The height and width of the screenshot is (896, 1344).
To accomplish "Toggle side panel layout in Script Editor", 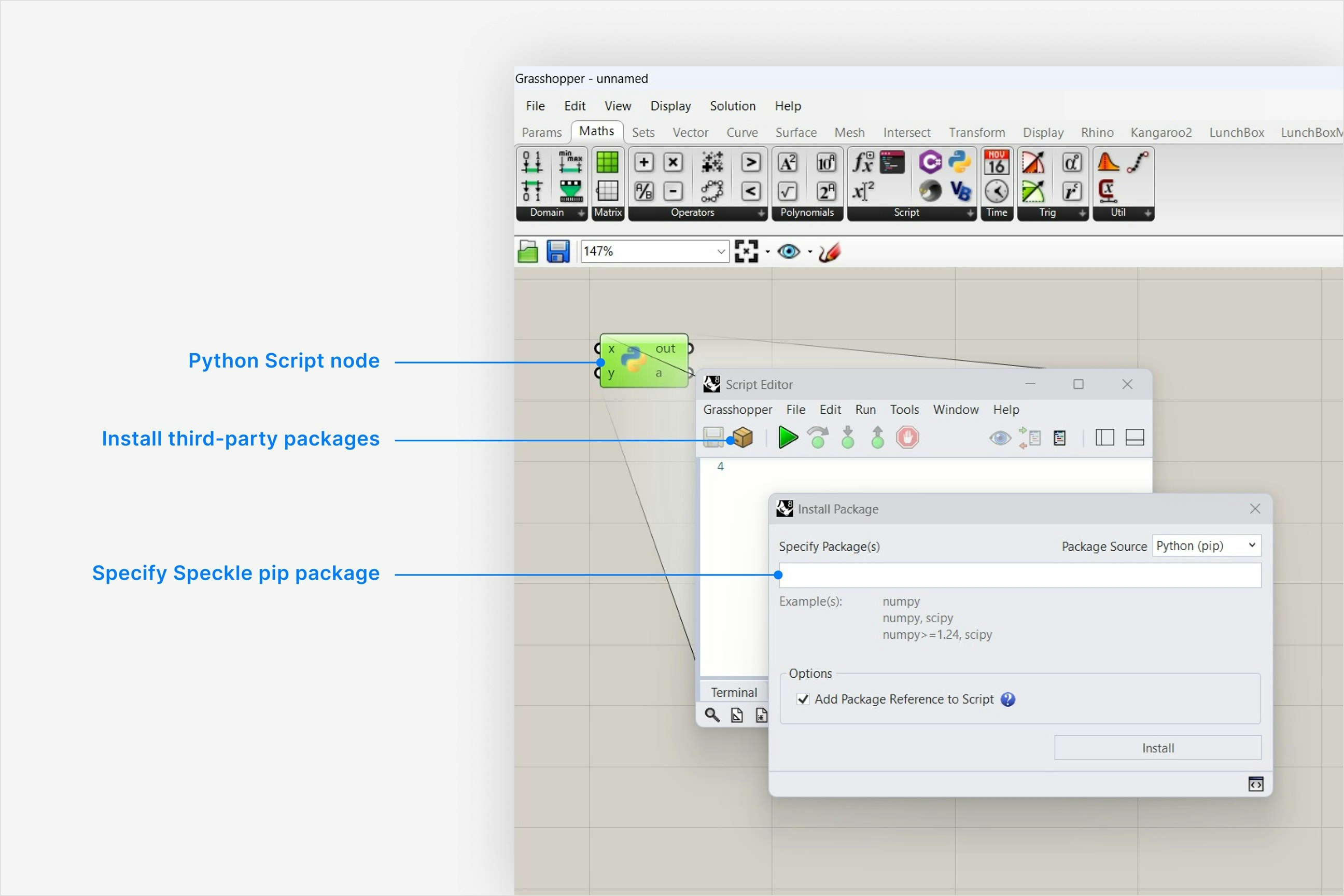I will click(1104, 438).
